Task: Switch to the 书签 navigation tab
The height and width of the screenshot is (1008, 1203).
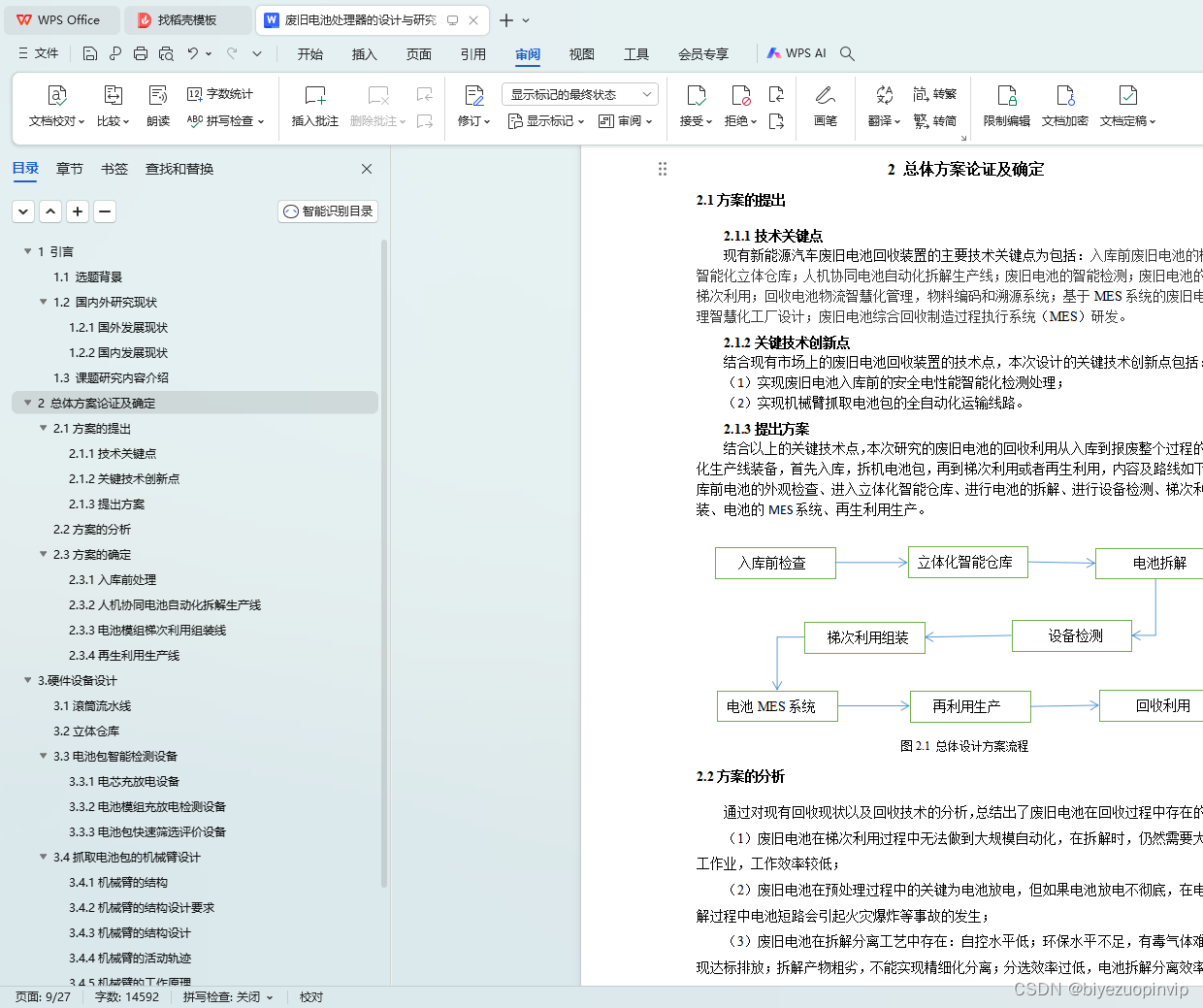Action: tap(114, 169)
